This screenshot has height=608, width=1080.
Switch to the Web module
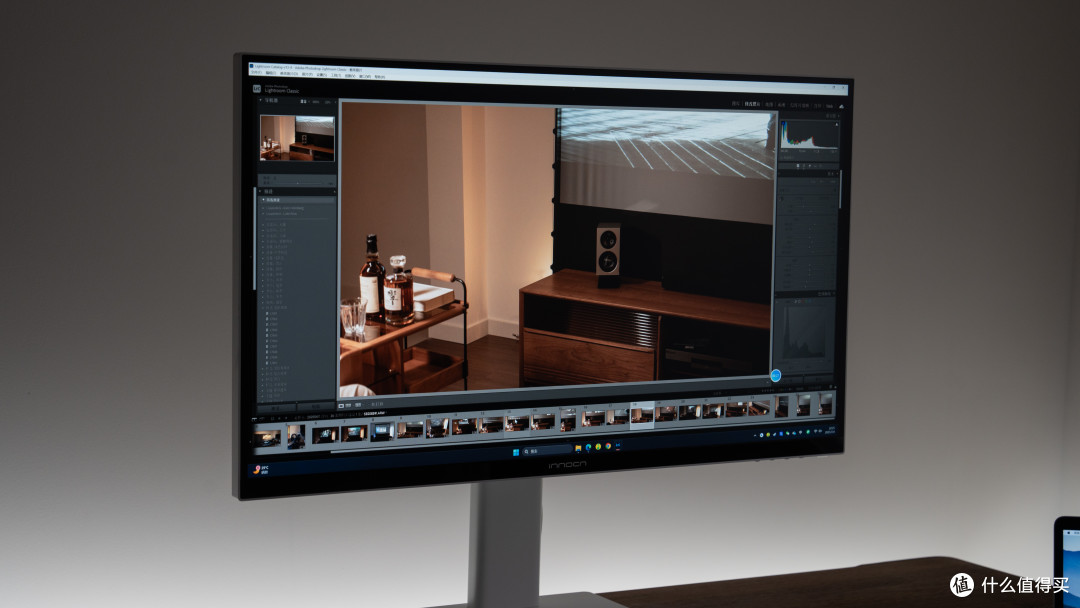point(829,106)
